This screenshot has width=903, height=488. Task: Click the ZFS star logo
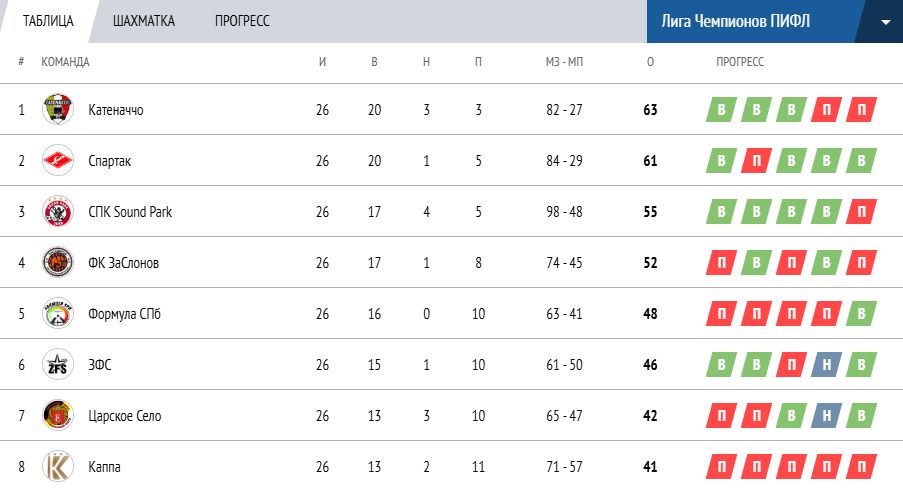point(57,365)
